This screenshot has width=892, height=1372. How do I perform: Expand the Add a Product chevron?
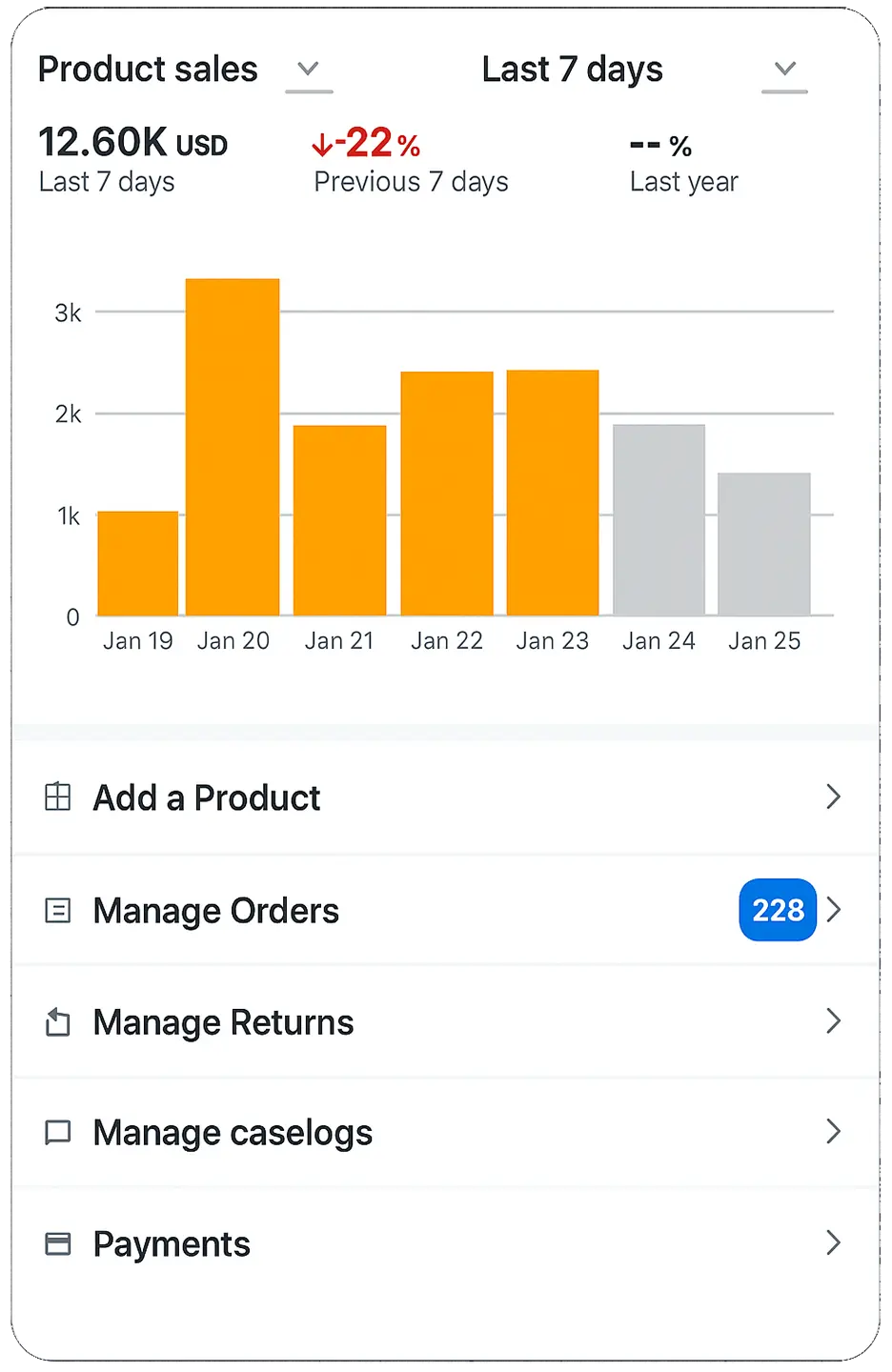pyautogui.click(x=833, y=797)
